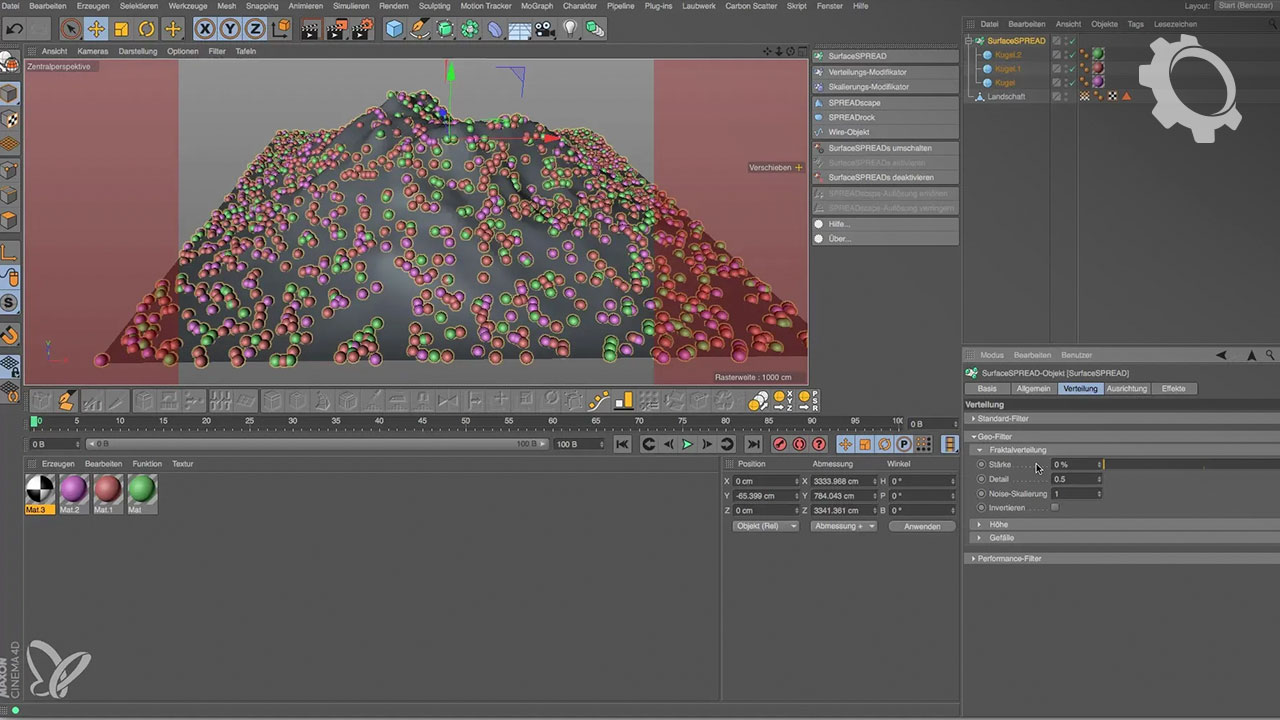Click the Anwenden button

click(x=921, y=526)
